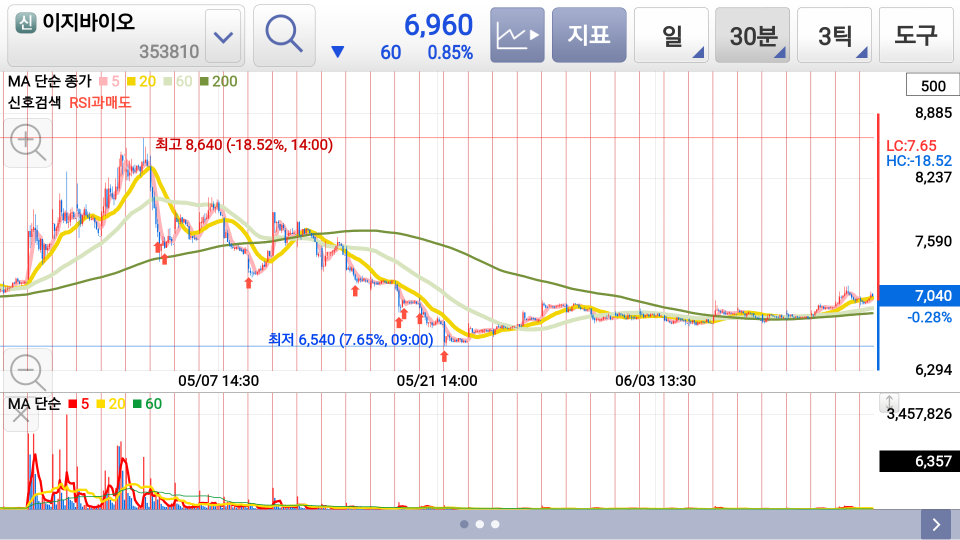
Task: Select the 이지바이오 stock name field
Action: coord(126,36)
